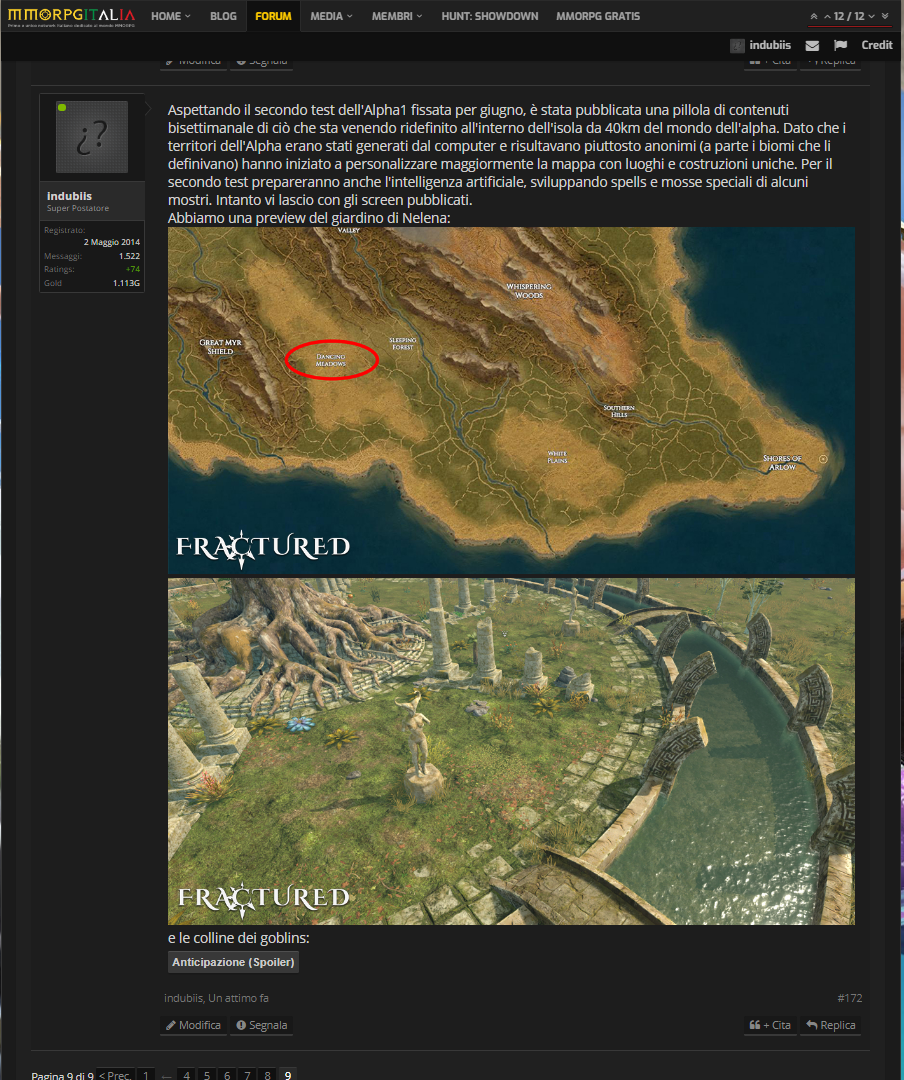Open the Credit link

(876, 45)
